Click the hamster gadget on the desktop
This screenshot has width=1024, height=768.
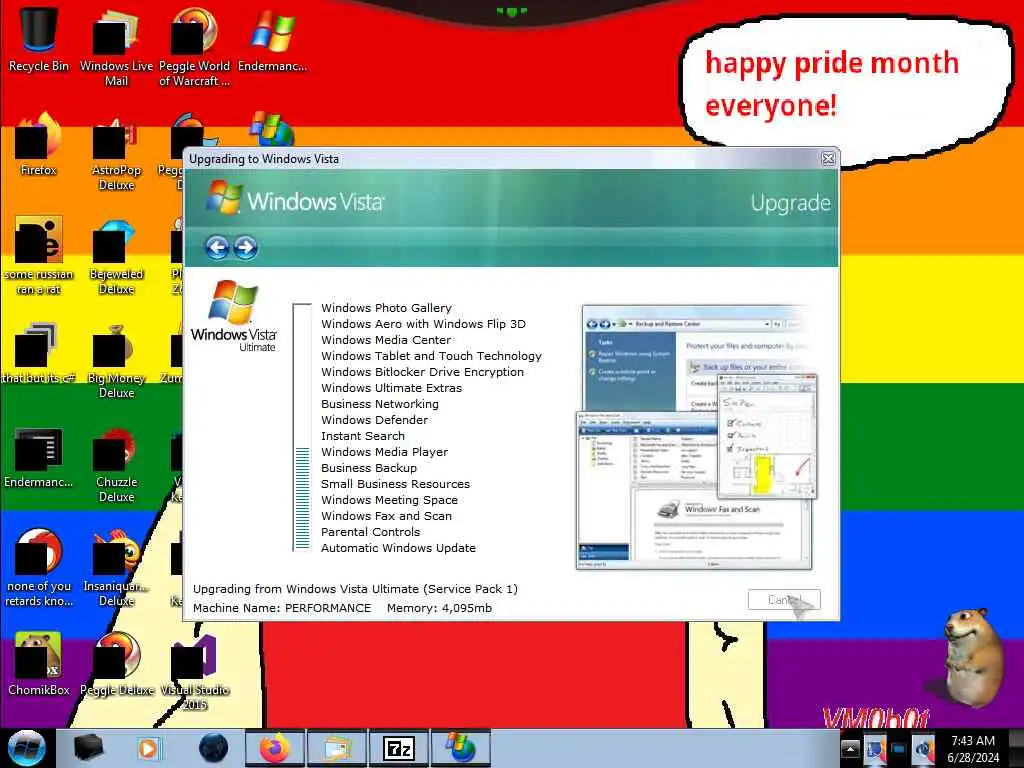(972, 656)
